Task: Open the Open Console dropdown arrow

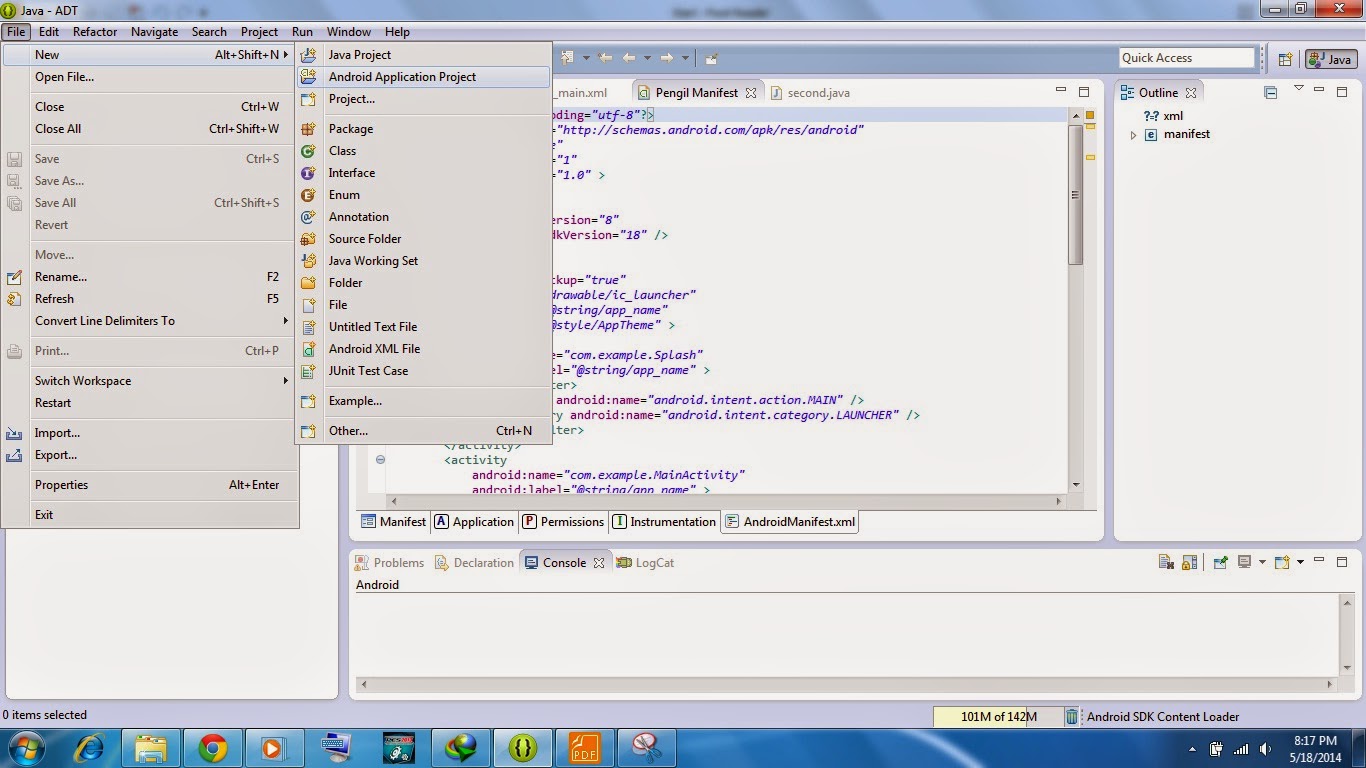Action: [1300, 562]
